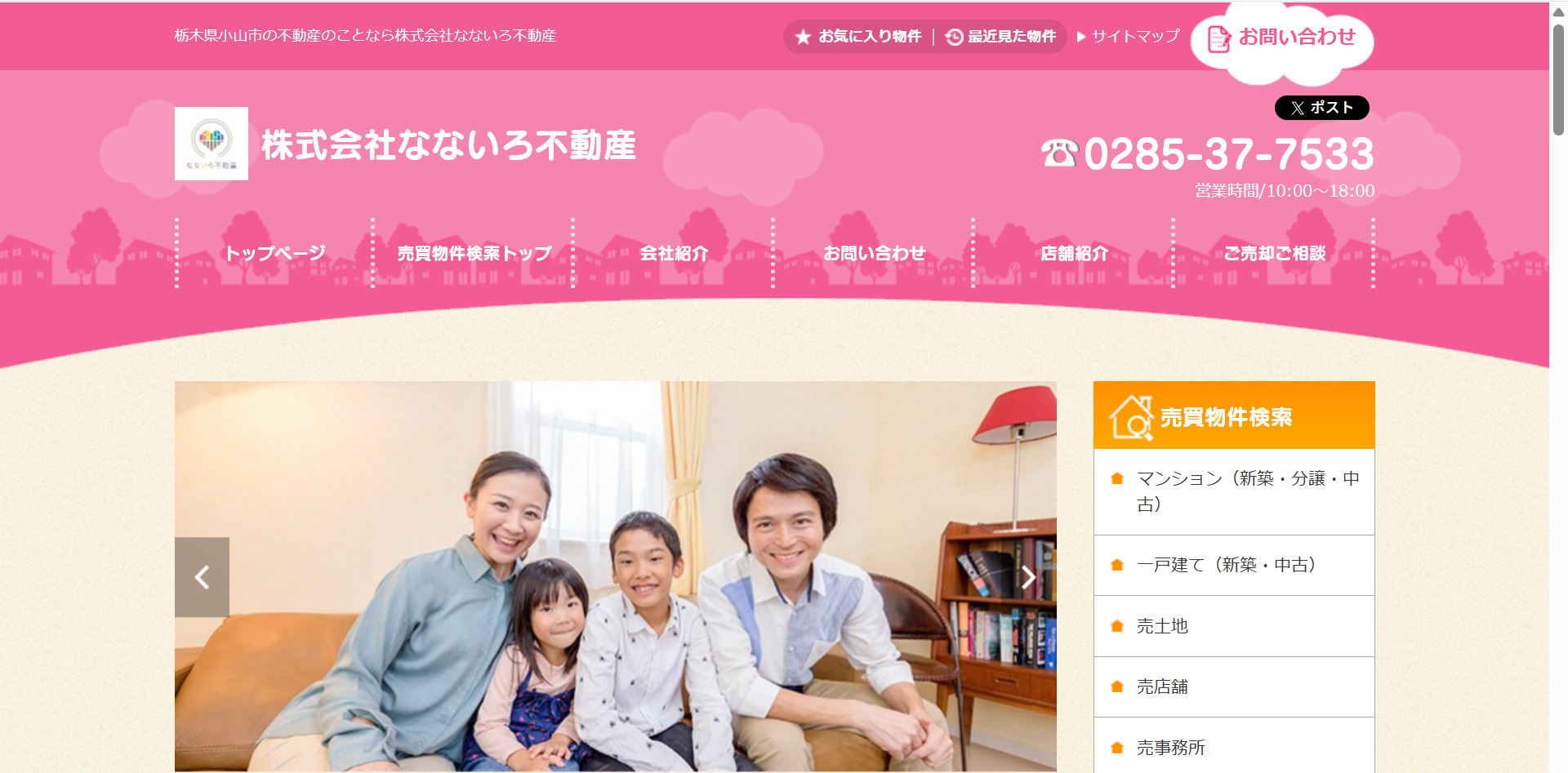Click the house search icon in 売買物件検索
Viewport: 1568px width, 773px height.
1131,418
